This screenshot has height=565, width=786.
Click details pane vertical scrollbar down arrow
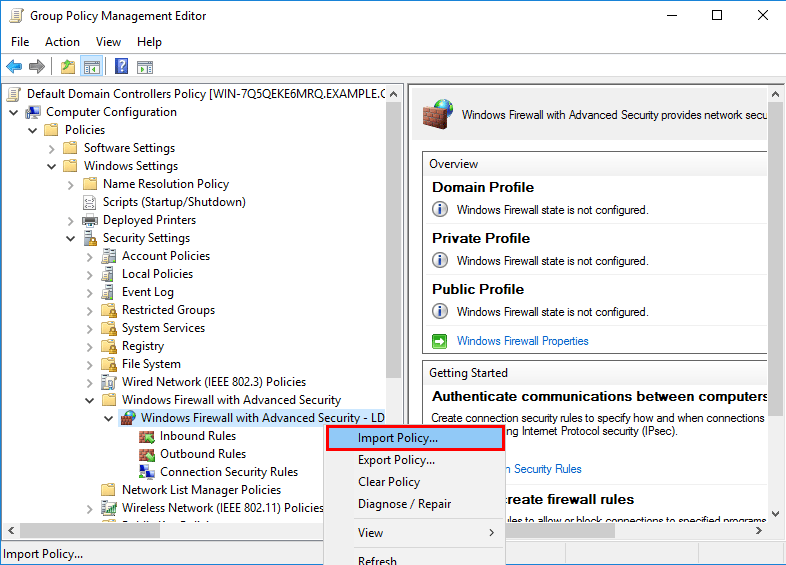775,514
